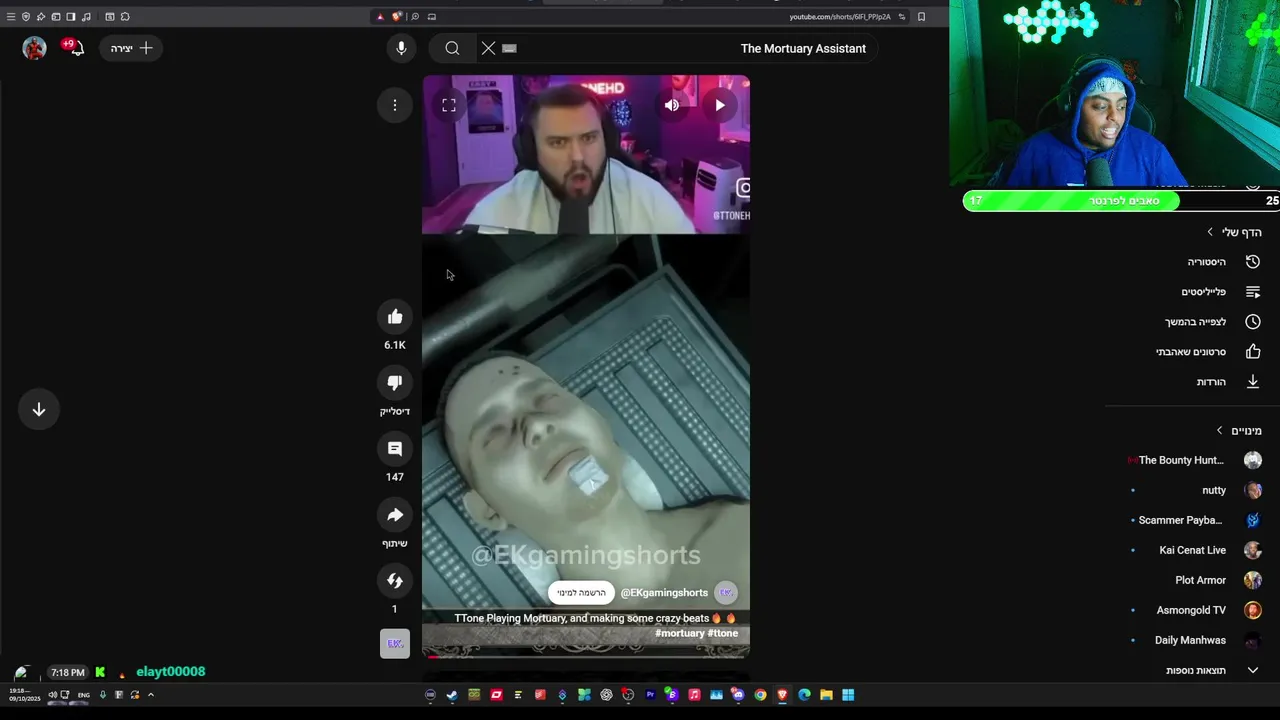Screen dimensions: 1280x720
Task: Open the on-screen keyboard icon in search
Action: tap(510, 48)
